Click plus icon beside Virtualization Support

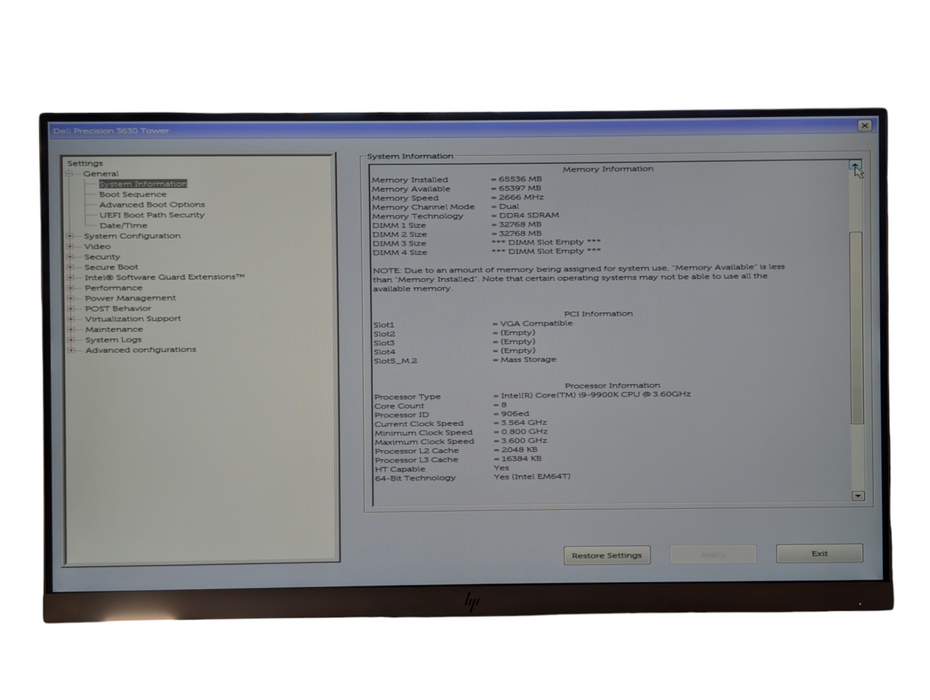pyautogui.click(x=70, y=319)
